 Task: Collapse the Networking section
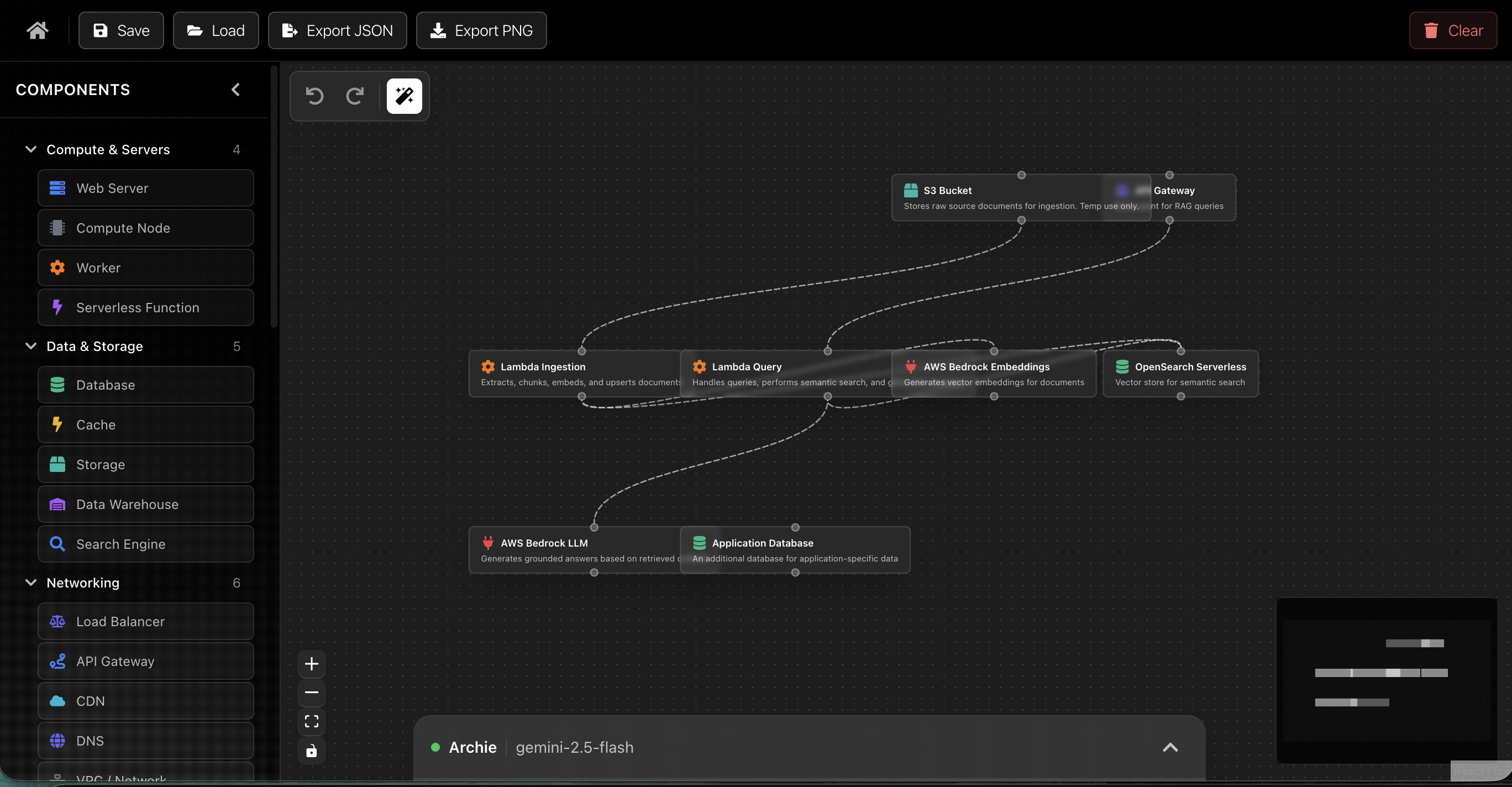31,583
